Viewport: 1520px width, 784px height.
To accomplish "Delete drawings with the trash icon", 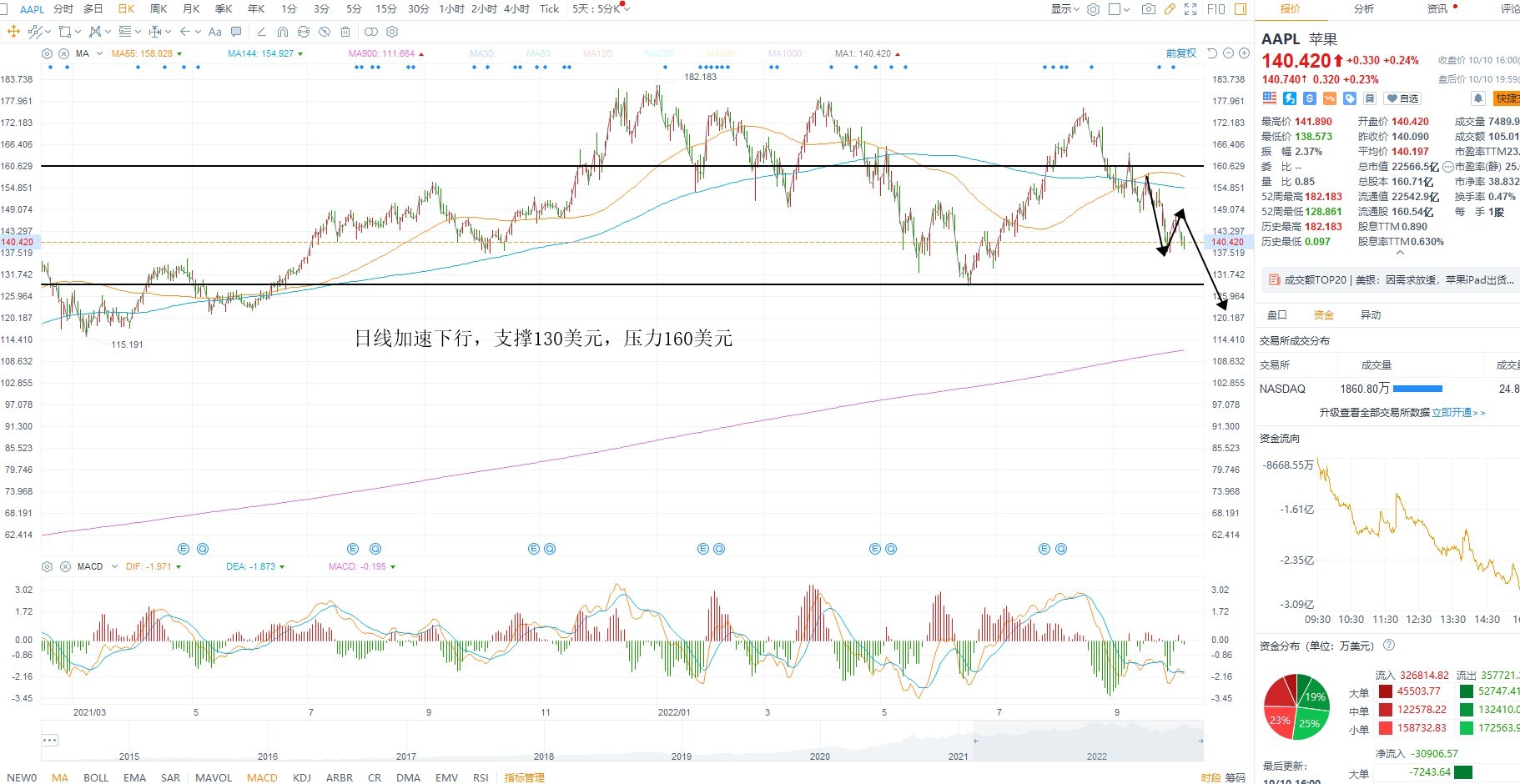I will pos(345,32).
